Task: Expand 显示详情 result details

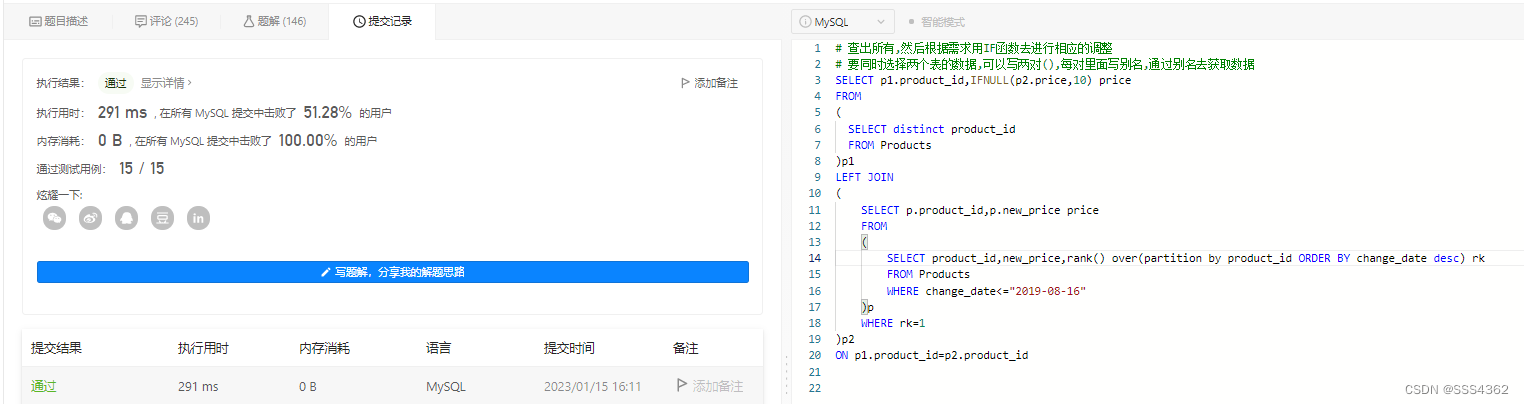Action: (x=166, y=83)
